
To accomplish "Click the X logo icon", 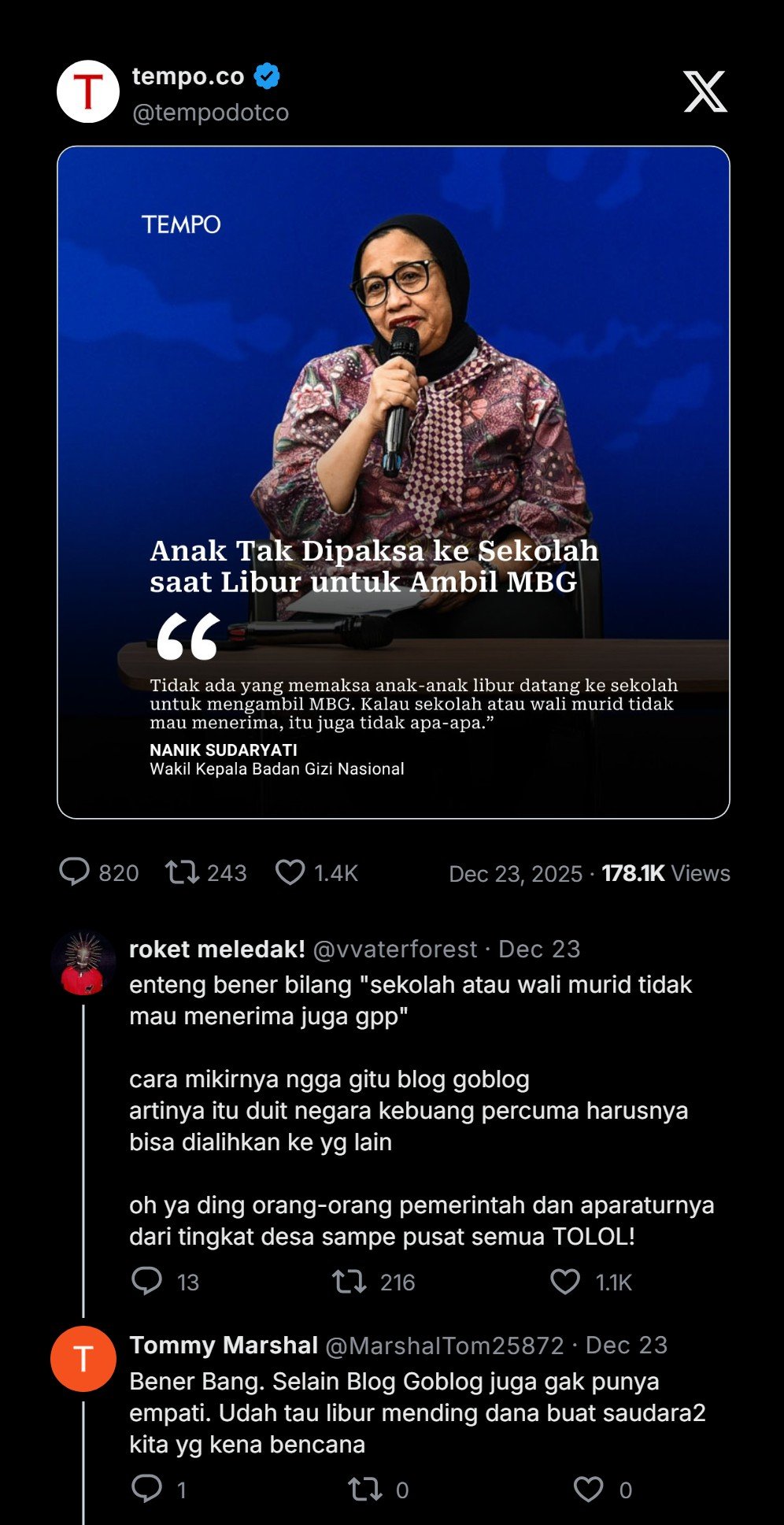I will [x=705, y=91].
